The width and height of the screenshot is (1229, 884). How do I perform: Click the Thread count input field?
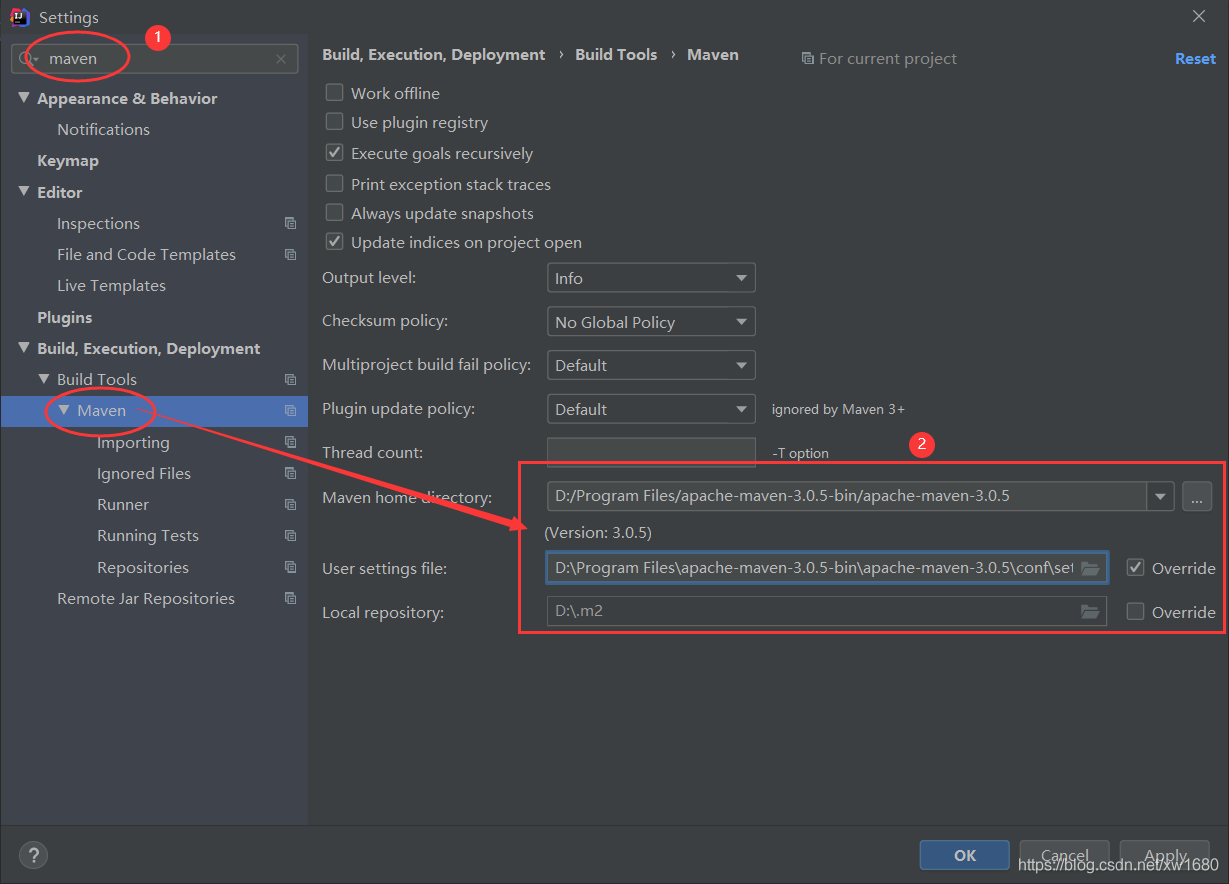[x=651, y=452]
